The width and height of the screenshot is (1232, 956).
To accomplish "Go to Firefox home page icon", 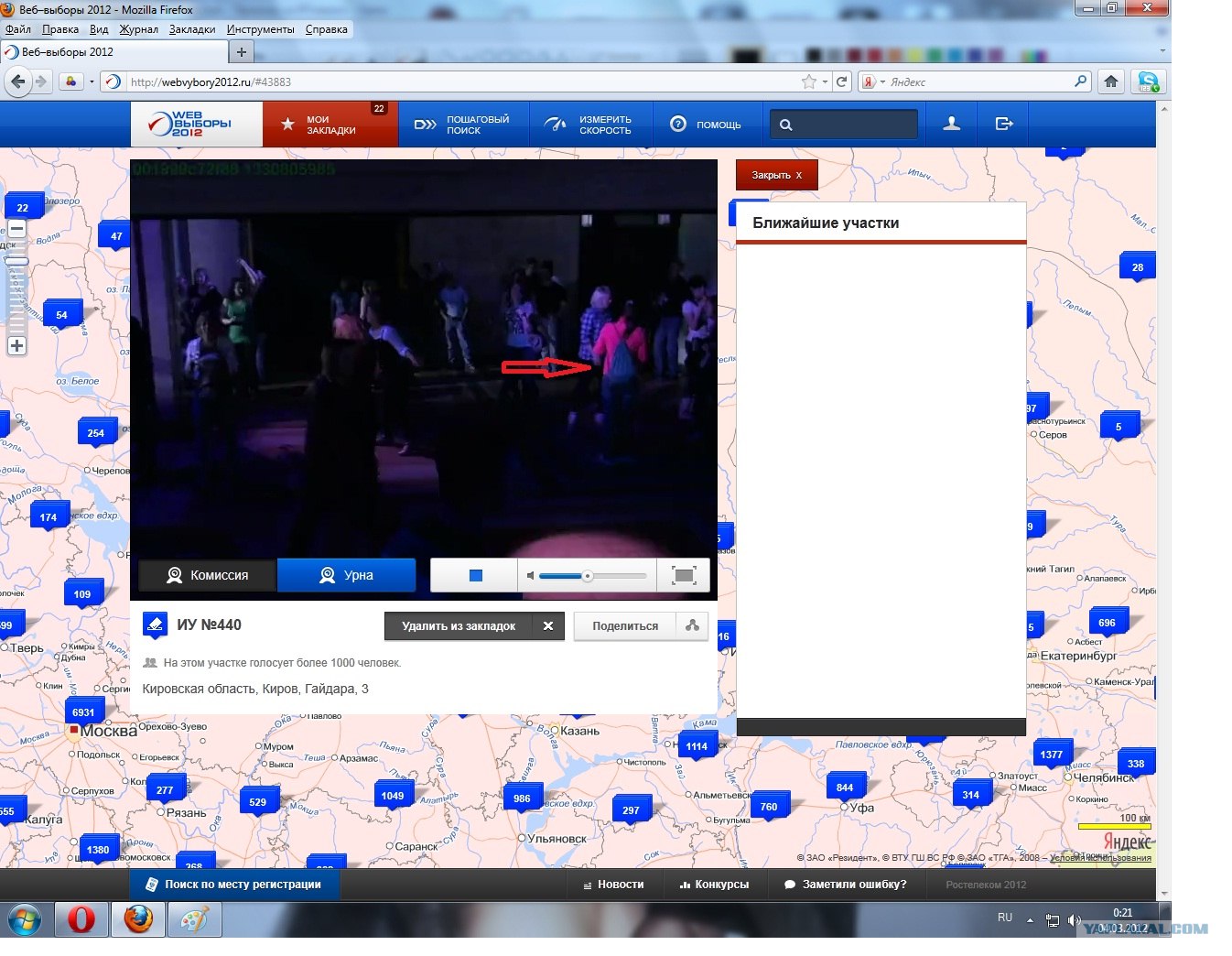I will tap(1111, 81).
